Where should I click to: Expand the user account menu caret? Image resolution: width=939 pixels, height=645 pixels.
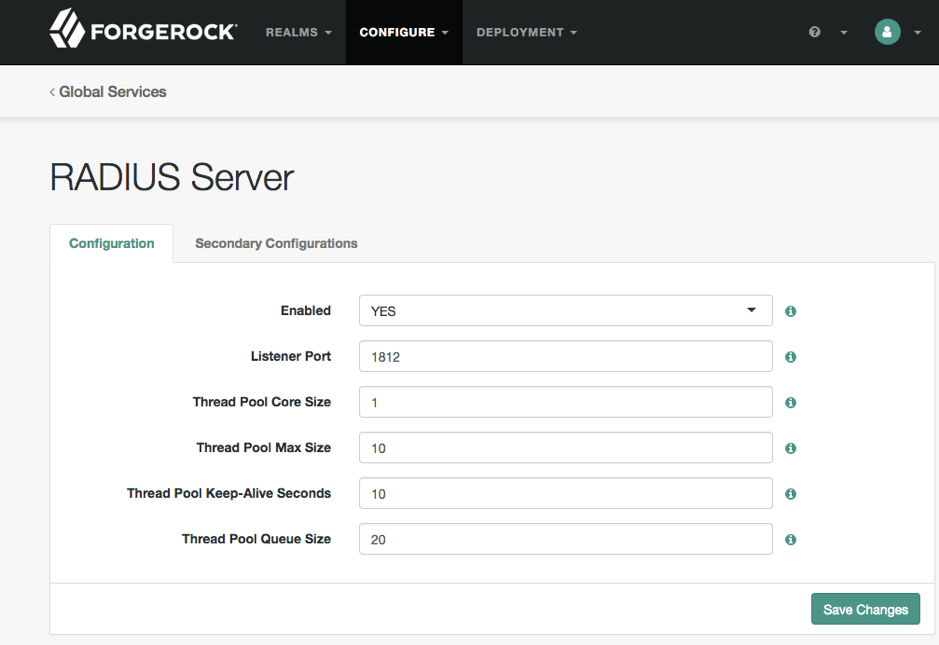(x=917, y=32)
